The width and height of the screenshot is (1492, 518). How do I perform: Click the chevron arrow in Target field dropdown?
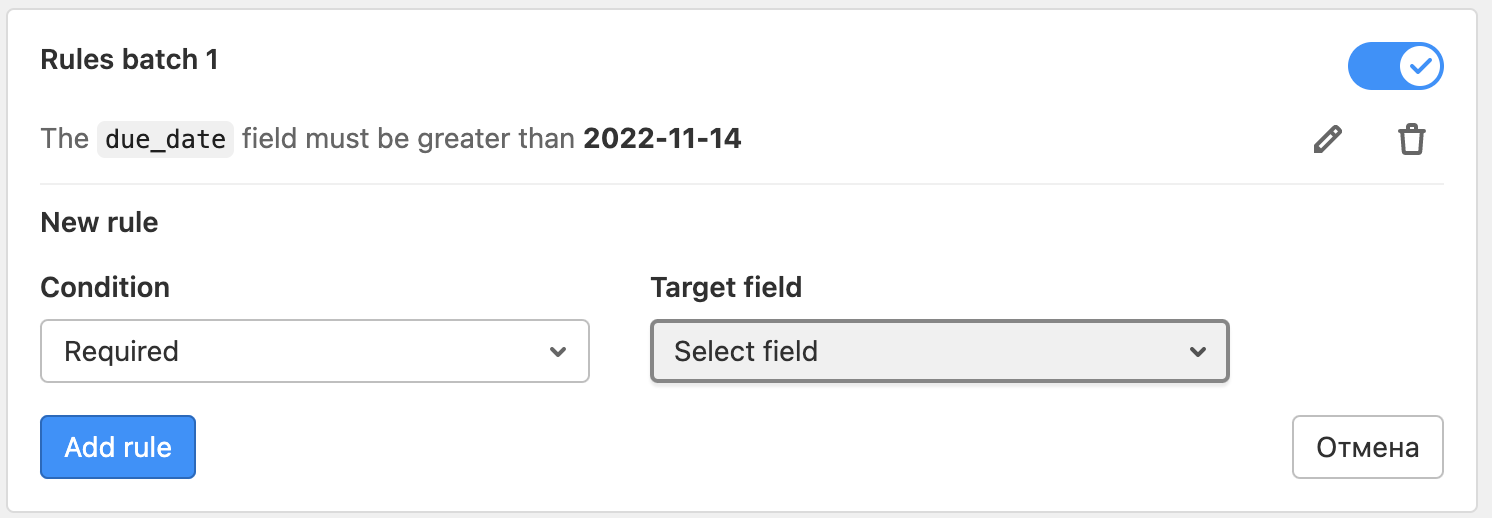[1197, 352]
